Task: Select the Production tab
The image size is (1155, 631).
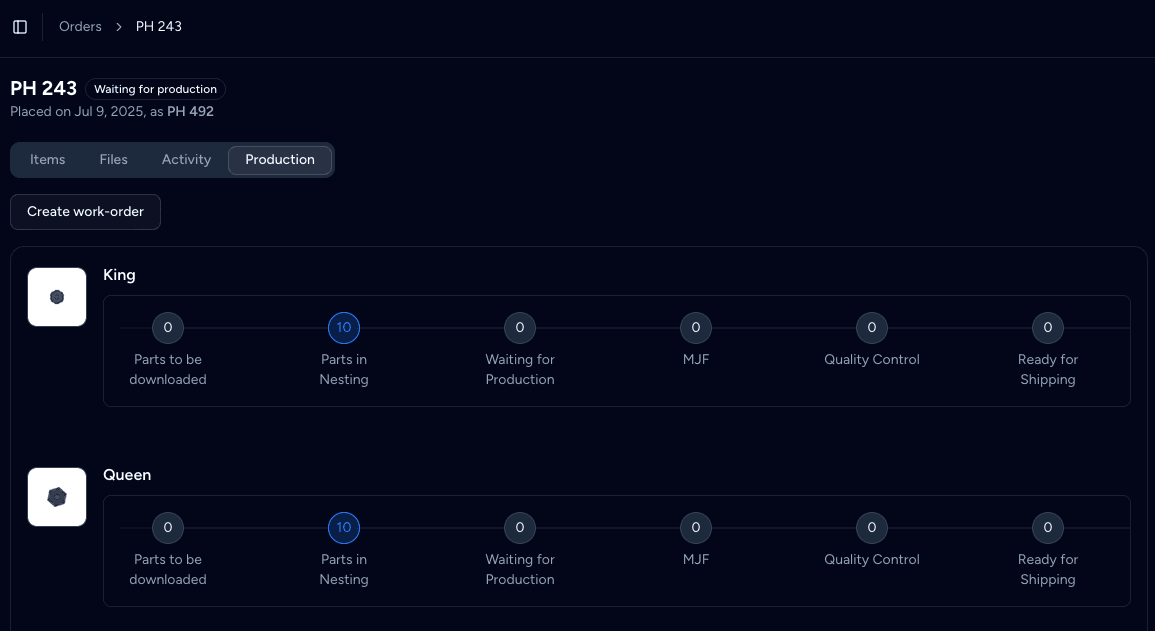Action: pyautogui.click(x=280, y=159)
